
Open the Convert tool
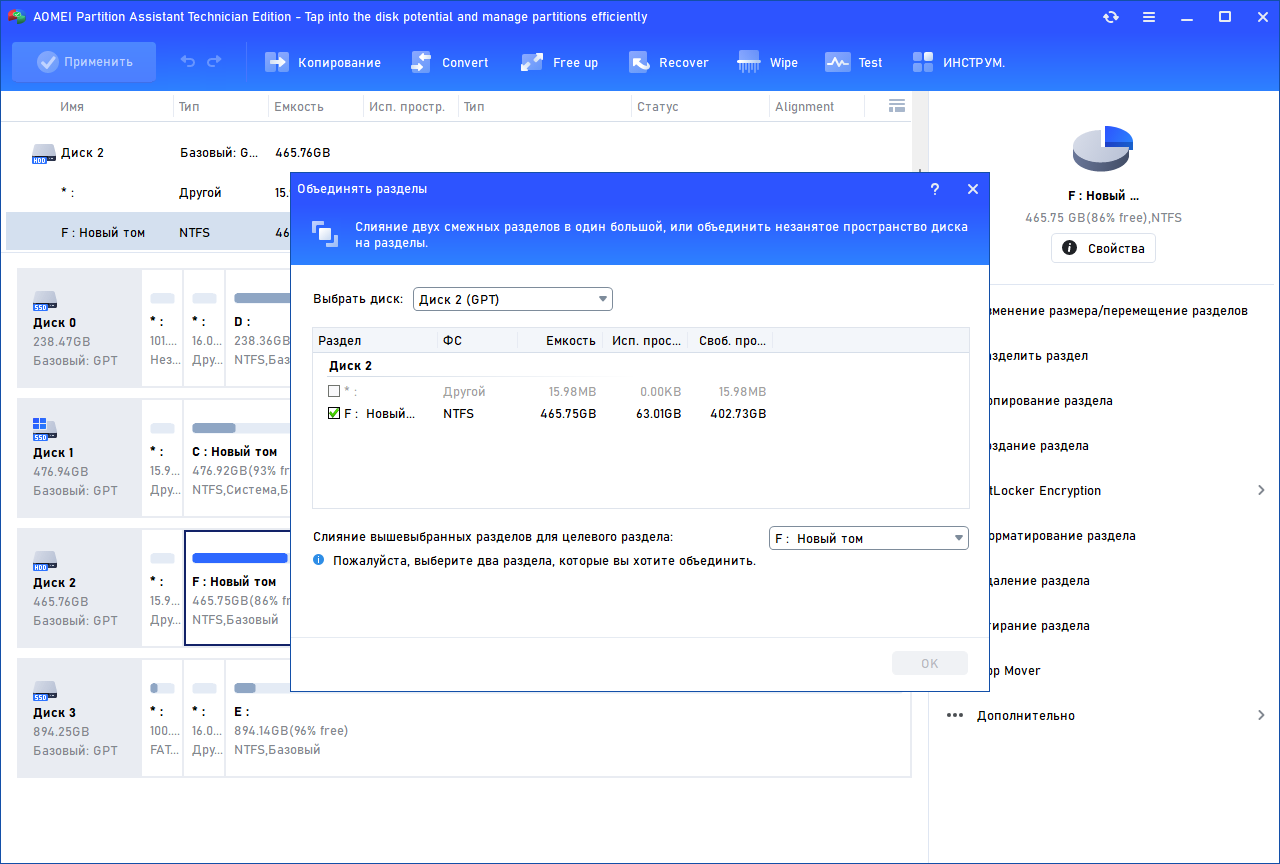[x=450, y=62]
